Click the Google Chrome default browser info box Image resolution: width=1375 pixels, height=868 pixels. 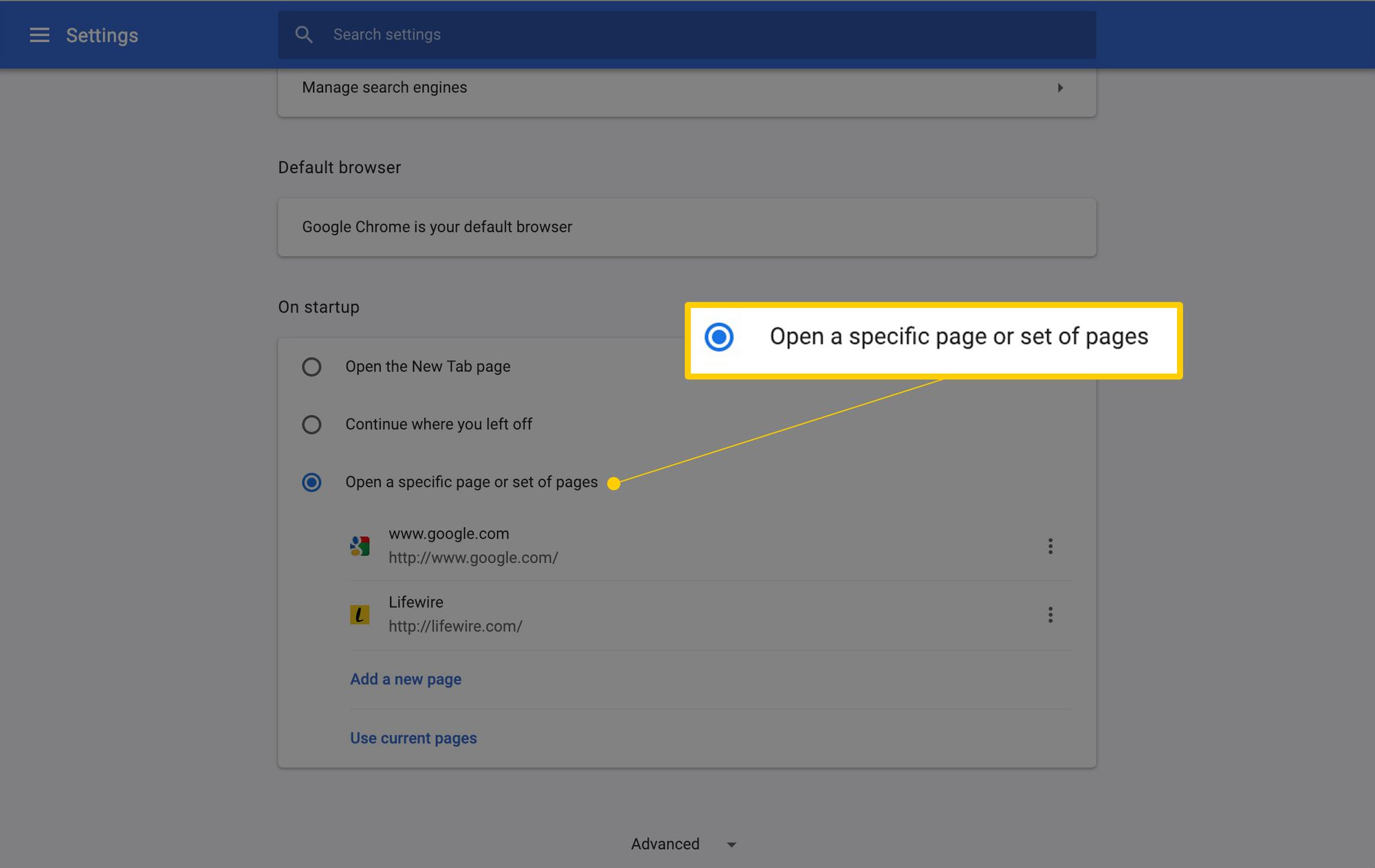point(687,226)
